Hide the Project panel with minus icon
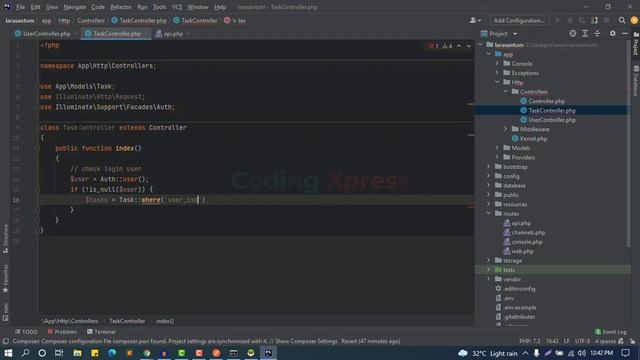This screenshot has width=640, height=360. 625,33
